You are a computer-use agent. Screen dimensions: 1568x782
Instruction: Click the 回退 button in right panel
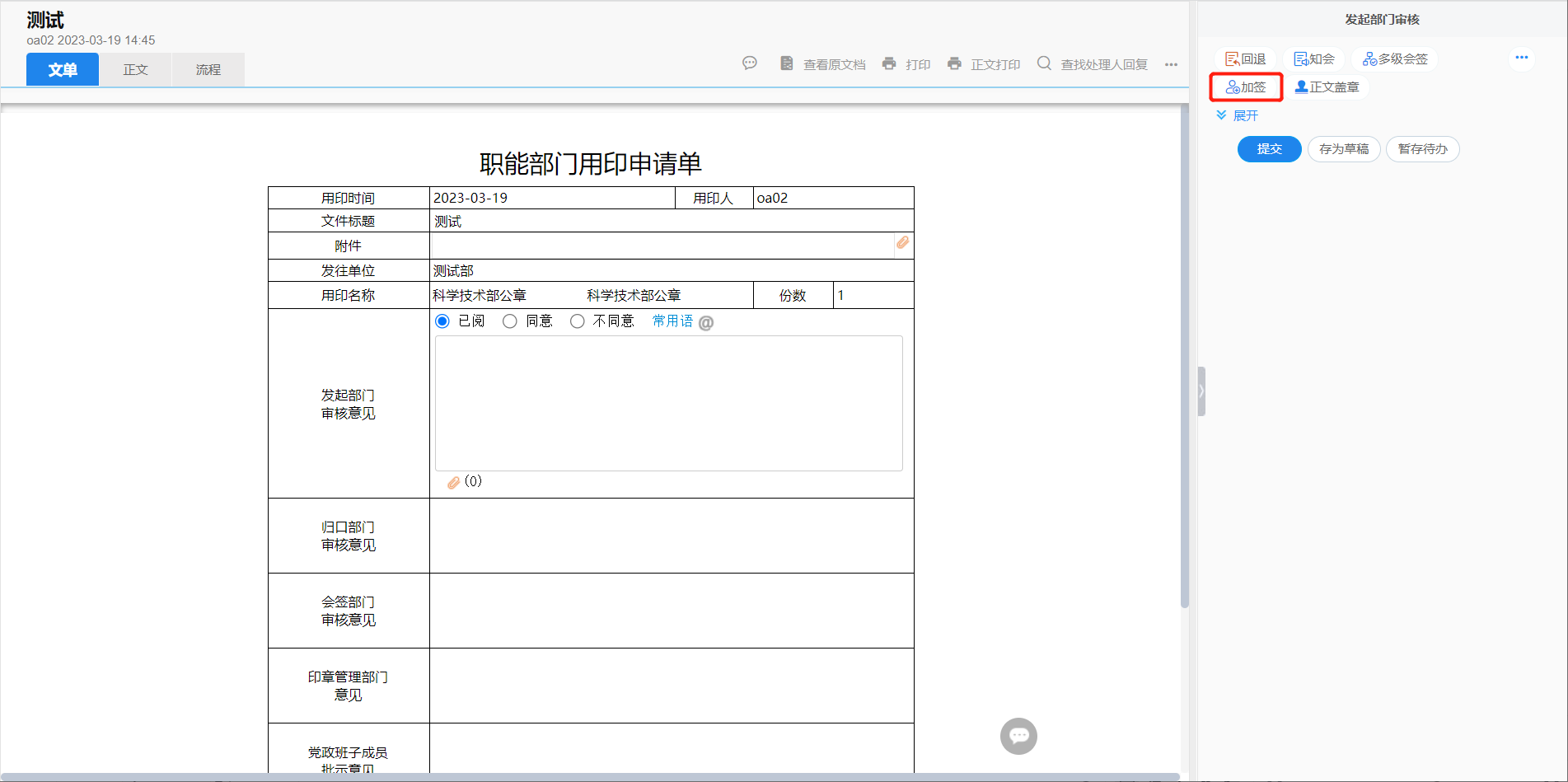(1245, 59)
